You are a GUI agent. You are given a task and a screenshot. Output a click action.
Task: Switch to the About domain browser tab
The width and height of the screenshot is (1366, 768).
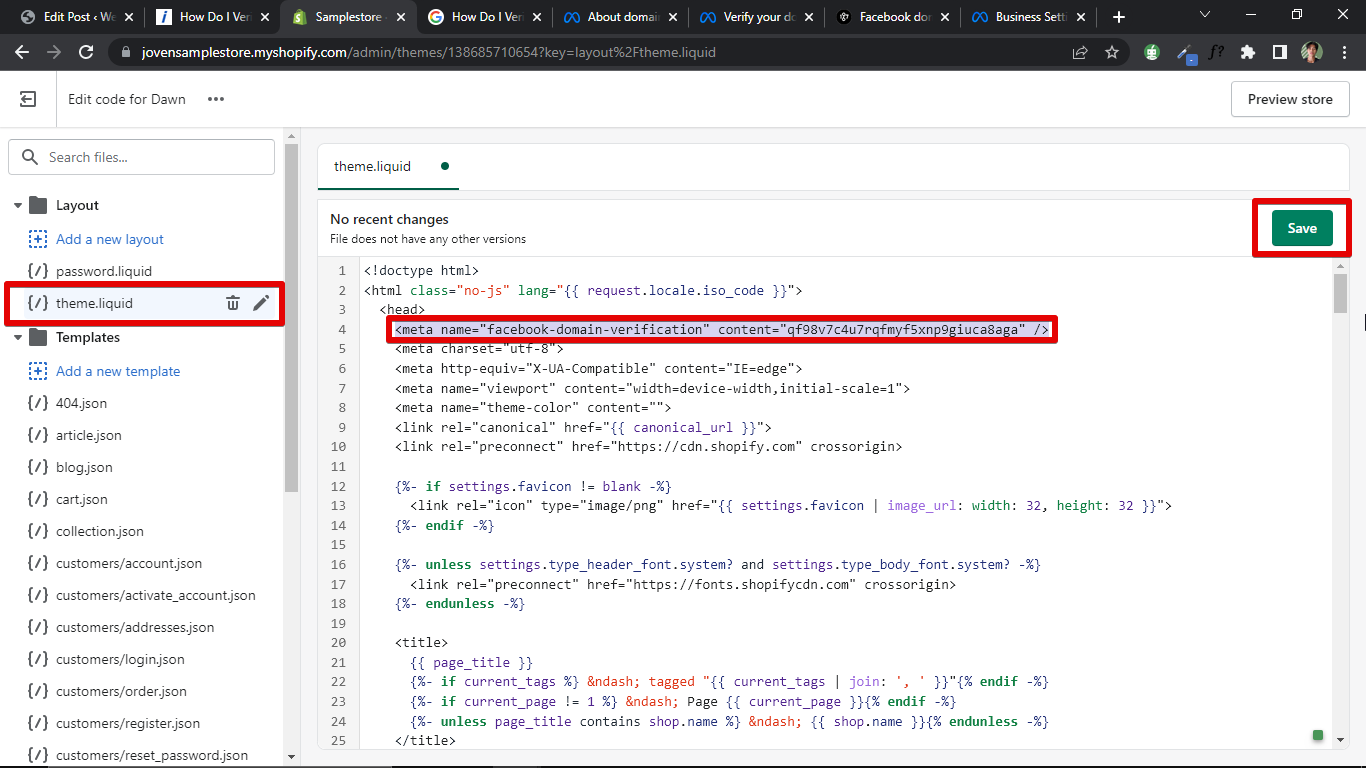(x=620, y=17)
